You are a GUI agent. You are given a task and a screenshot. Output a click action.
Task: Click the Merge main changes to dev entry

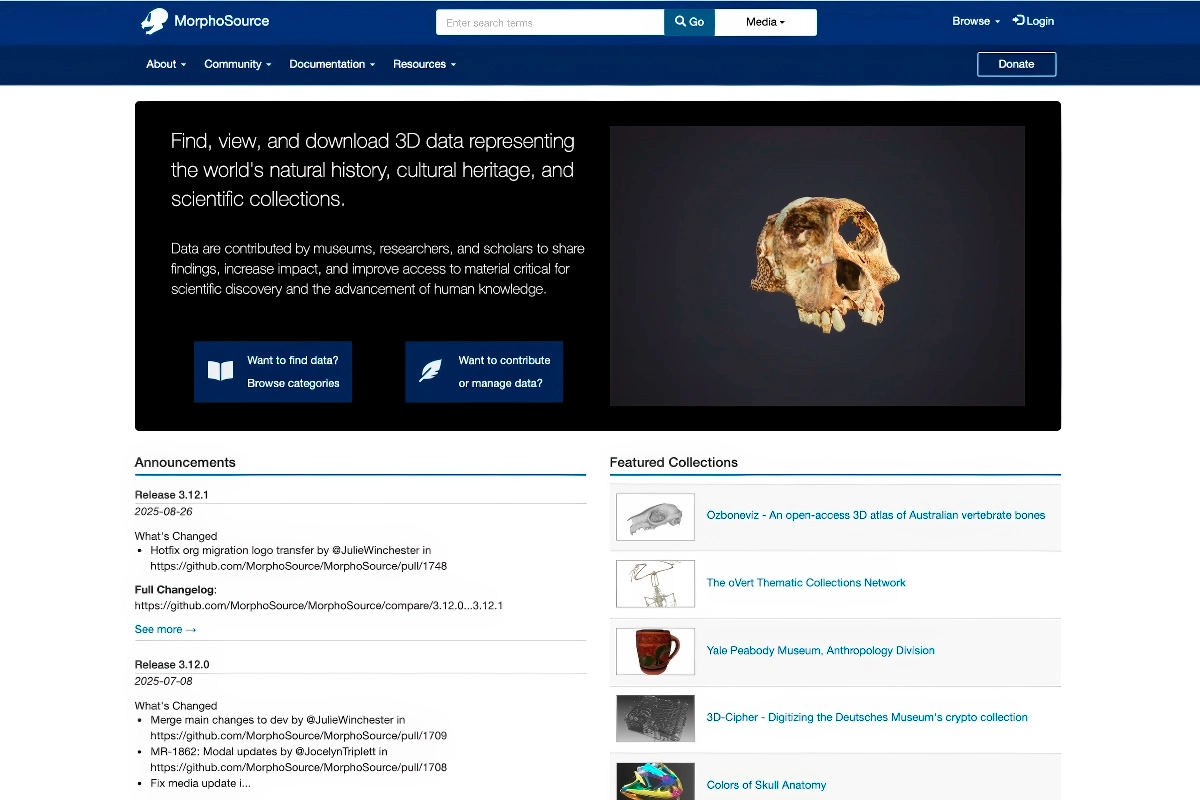(x=278, y=720)
